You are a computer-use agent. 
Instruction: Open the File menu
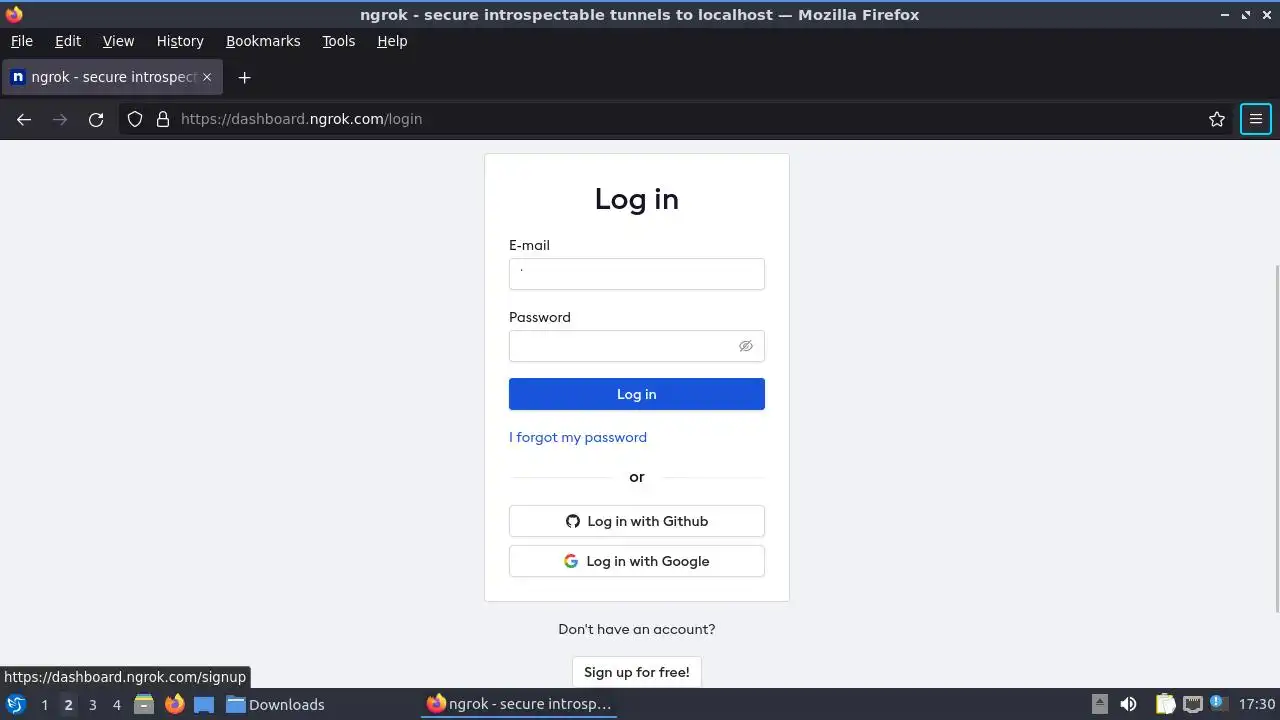point(22,41)
